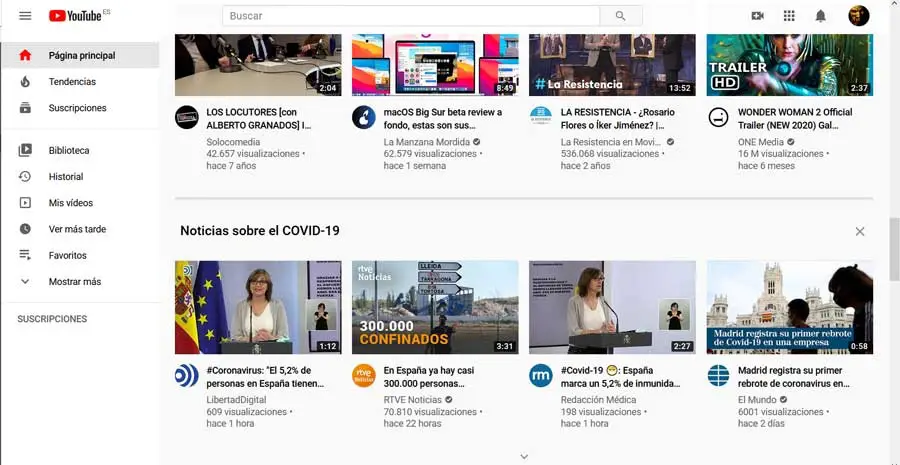Play the LOS LOCUTORES radio studio thumbnail

258,65
